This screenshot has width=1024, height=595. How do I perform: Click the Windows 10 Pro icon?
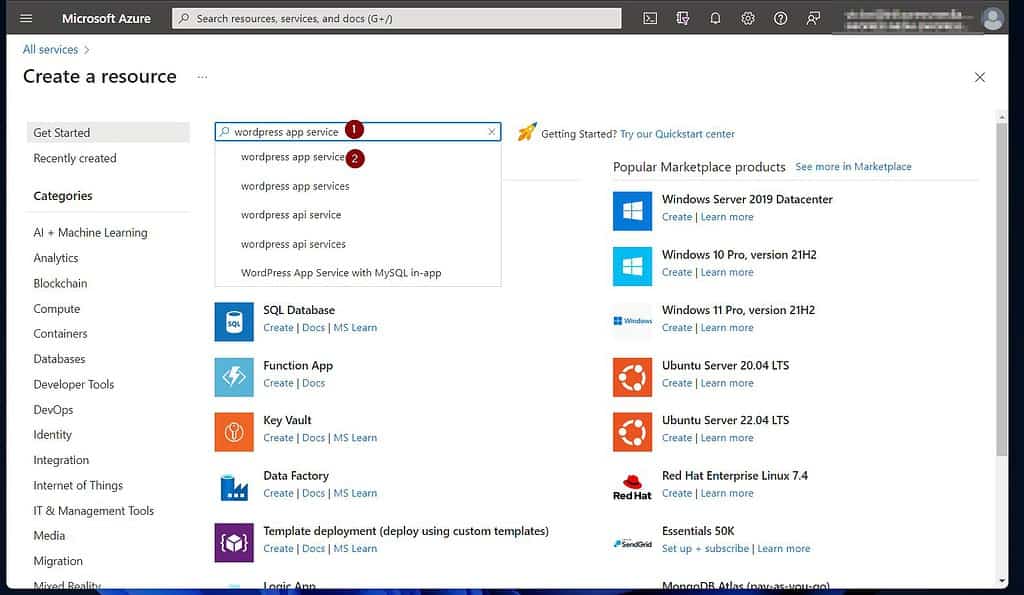click(x=632, y=266)
